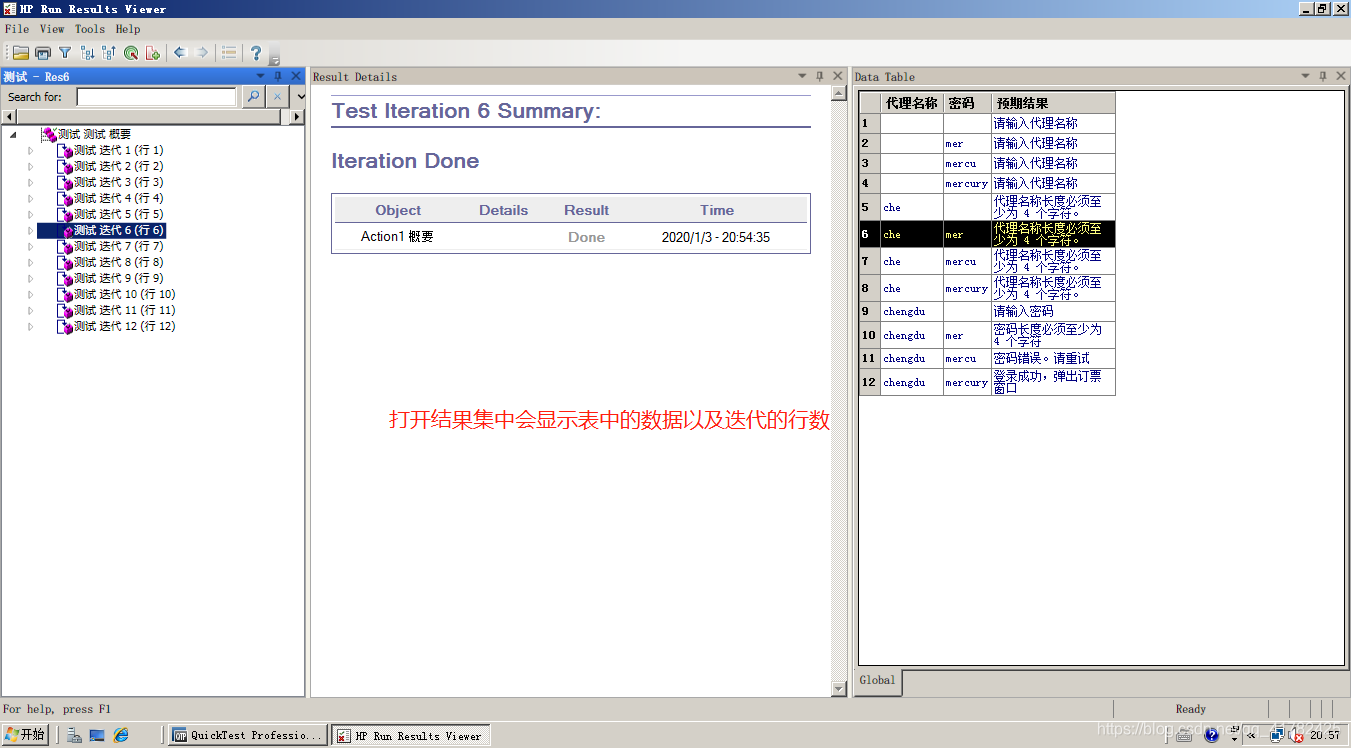Click Internet Explorer quick launch icon
The height and width of the screenshot is (748, 1351).
[x=121, y=735]
